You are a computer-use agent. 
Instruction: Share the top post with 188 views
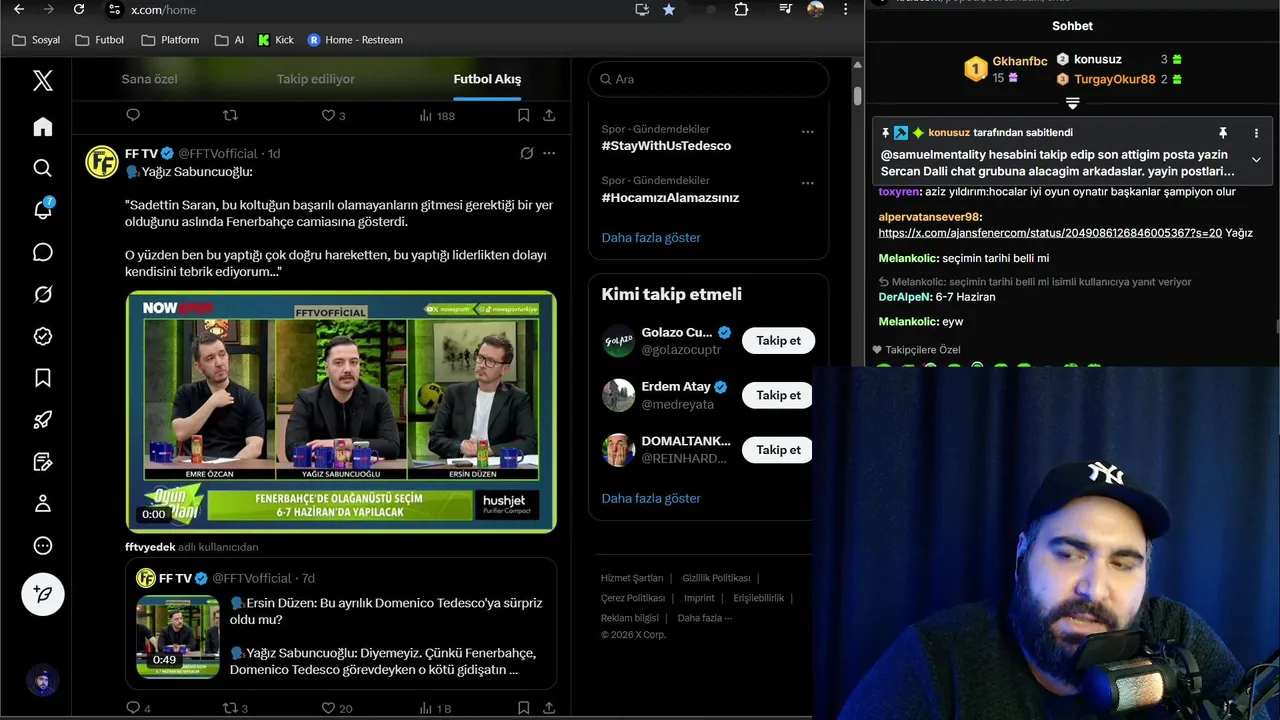tap(549, 116)
